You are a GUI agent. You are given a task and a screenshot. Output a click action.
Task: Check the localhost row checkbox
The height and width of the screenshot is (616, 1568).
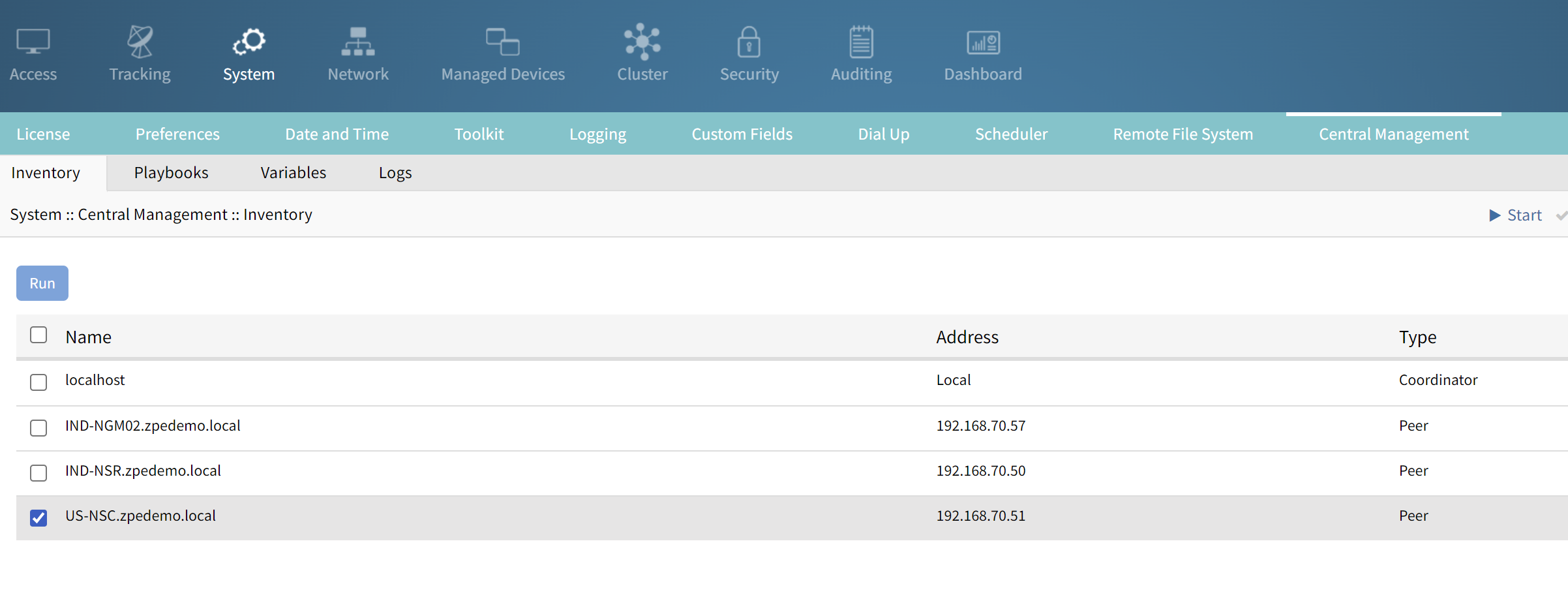(38, 382)
